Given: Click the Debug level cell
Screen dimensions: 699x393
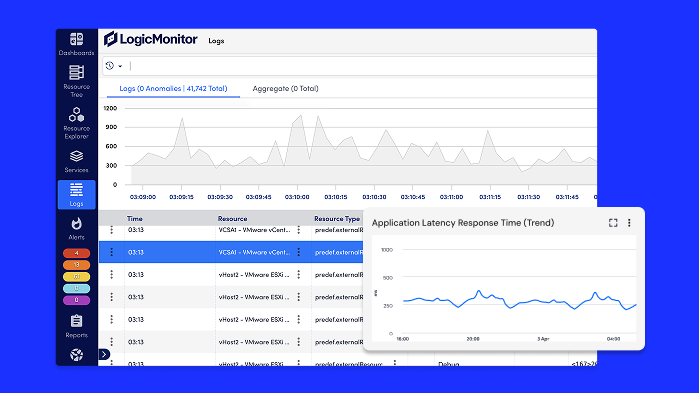Looking at the screenshot, I should point(448,364).
